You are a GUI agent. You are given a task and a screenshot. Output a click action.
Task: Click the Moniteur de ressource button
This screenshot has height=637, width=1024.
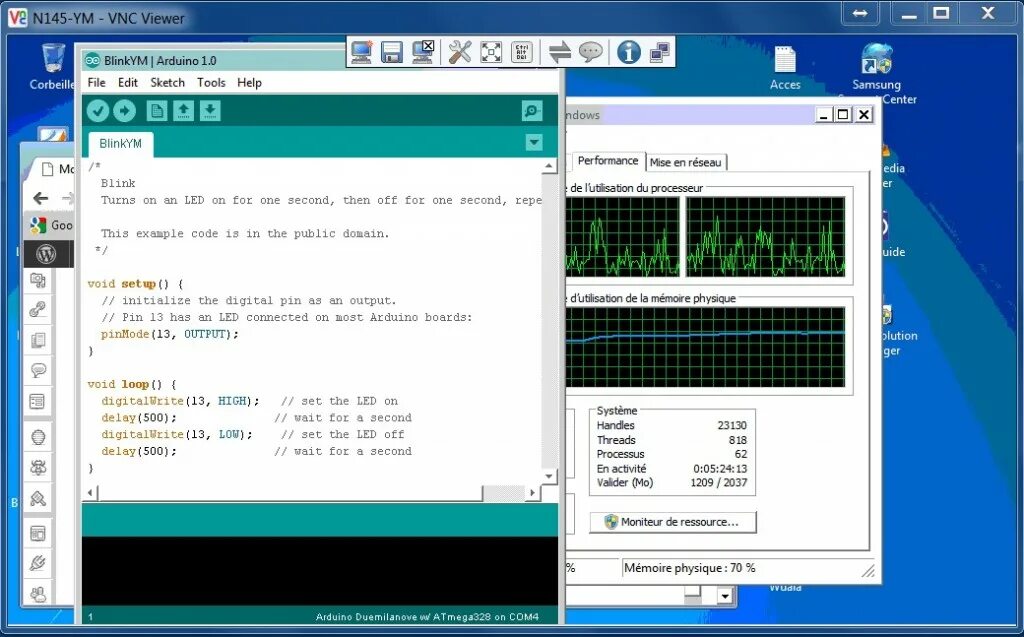[x=673, y=522]
